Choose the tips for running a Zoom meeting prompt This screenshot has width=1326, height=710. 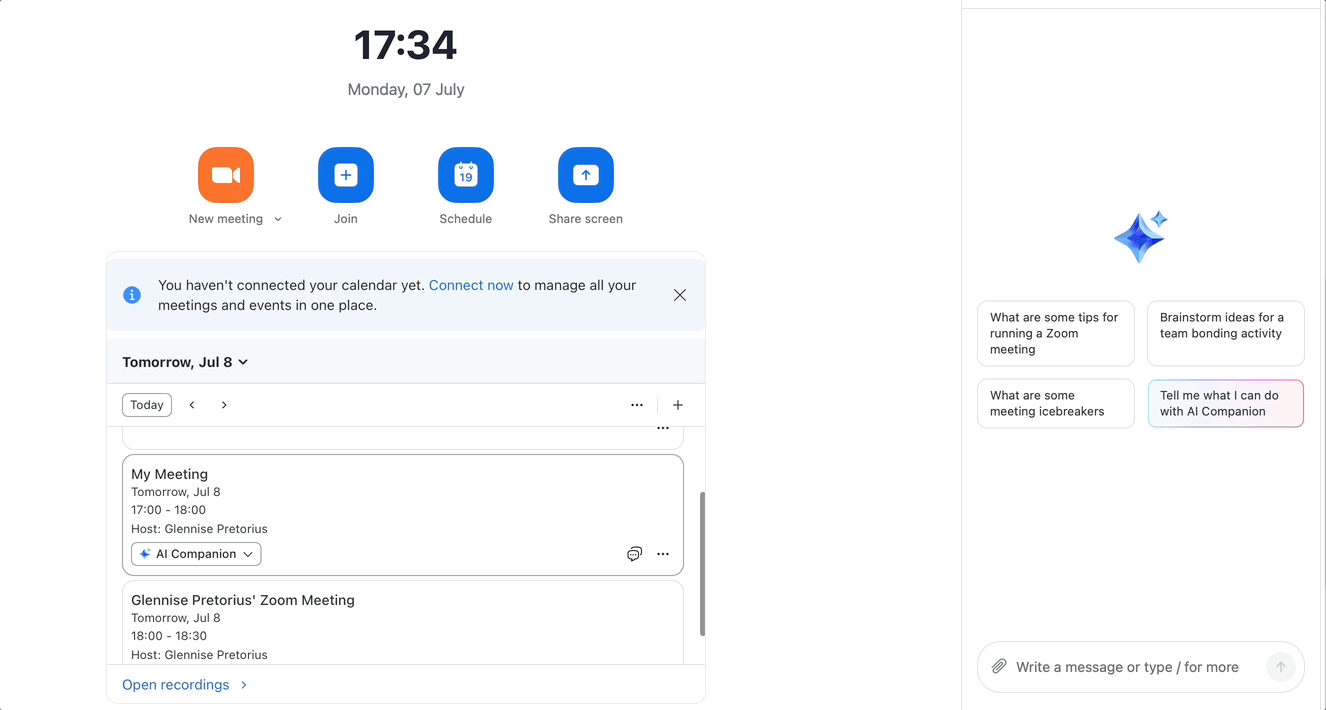1056,334
